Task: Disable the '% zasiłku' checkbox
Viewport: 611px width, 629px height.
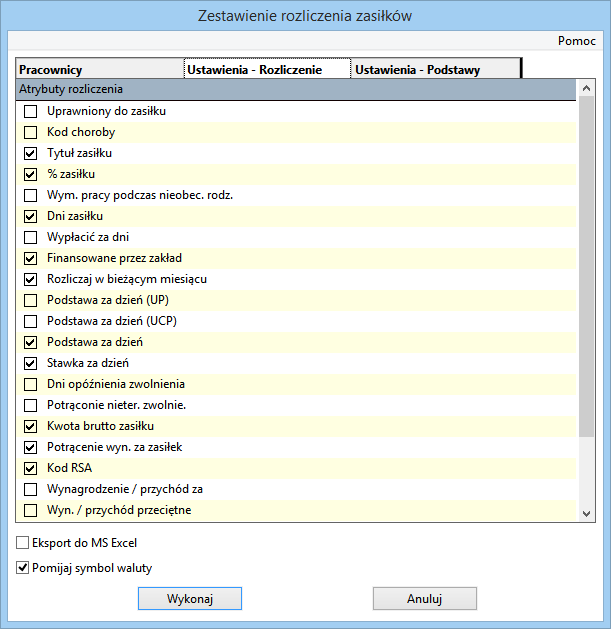Action: pos(30,174)
